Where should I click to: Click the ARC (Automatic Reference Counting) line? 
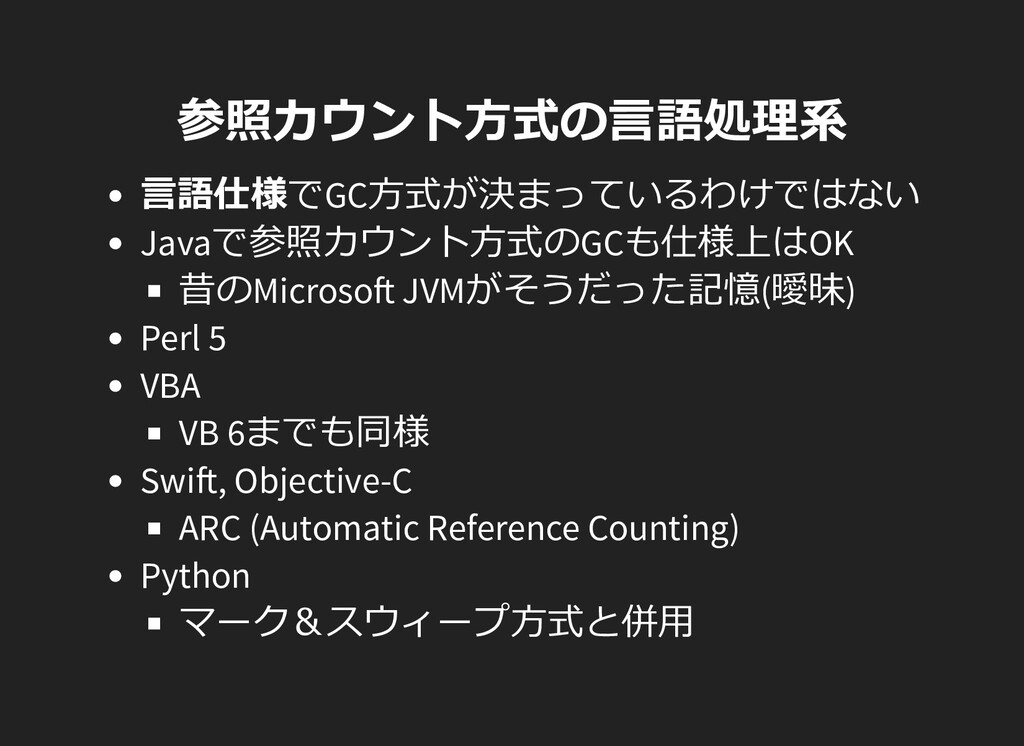[458, 528]
